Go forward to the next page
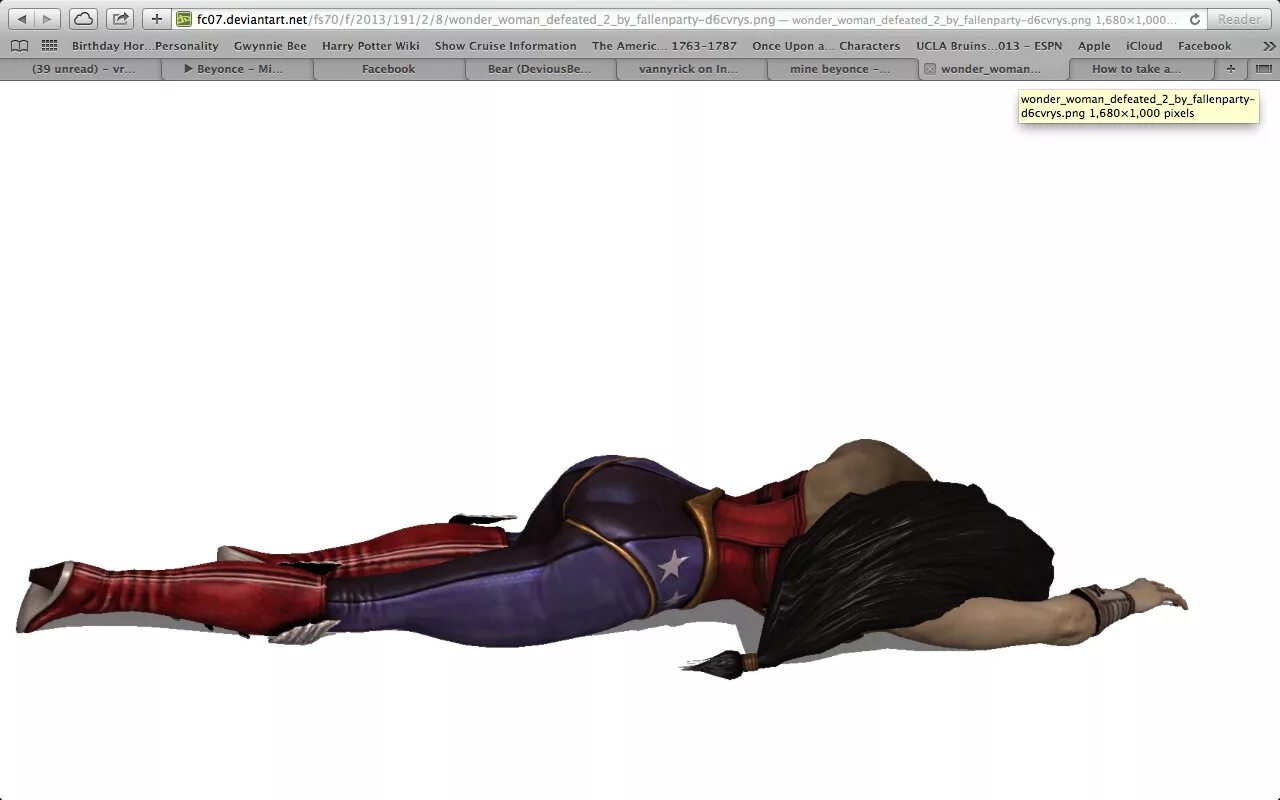Image resolution: width=1280 pixels, height=800 pixels. (47, 19)
